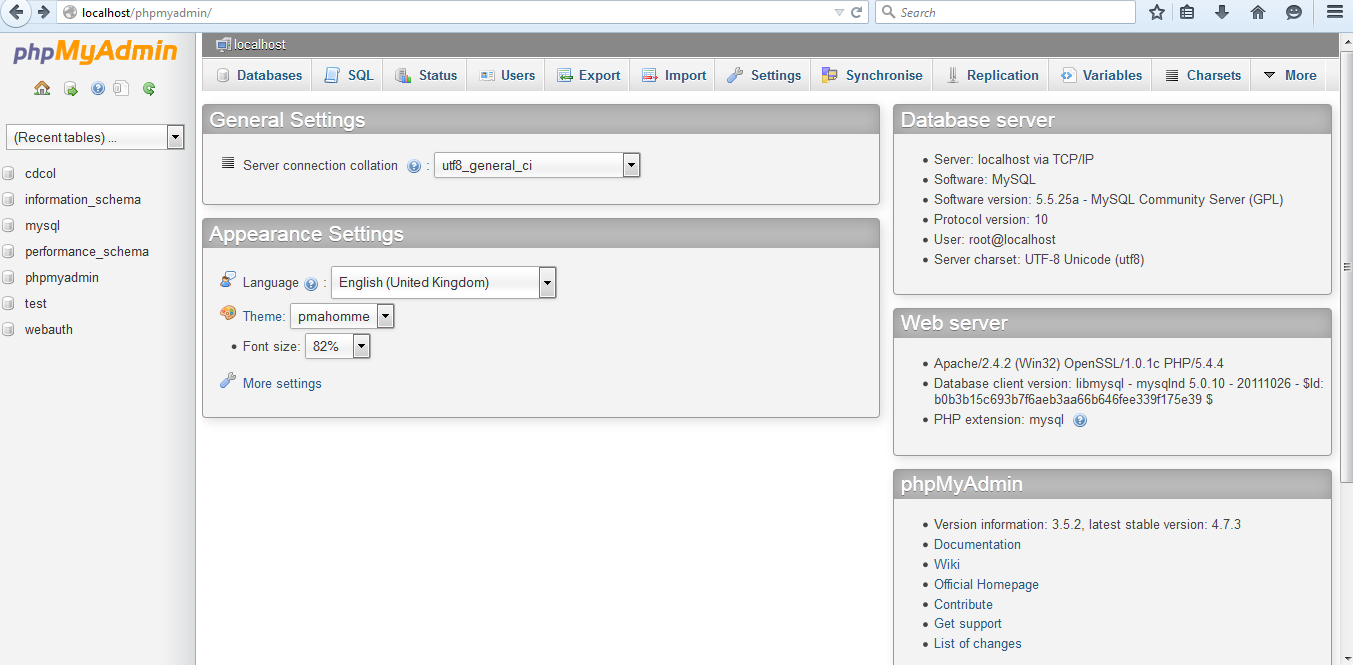Viewport: 1353px width, 665px height.
Task: Click the server icon in localhost breadcrumb
Action: coord(223,44)
